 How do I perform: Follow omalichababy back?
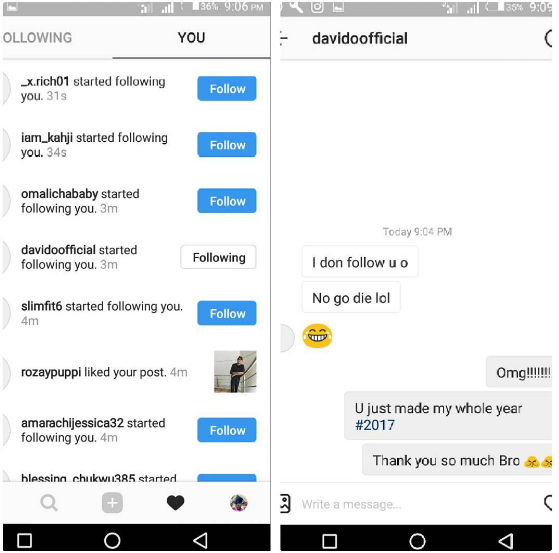pos(227,201)
